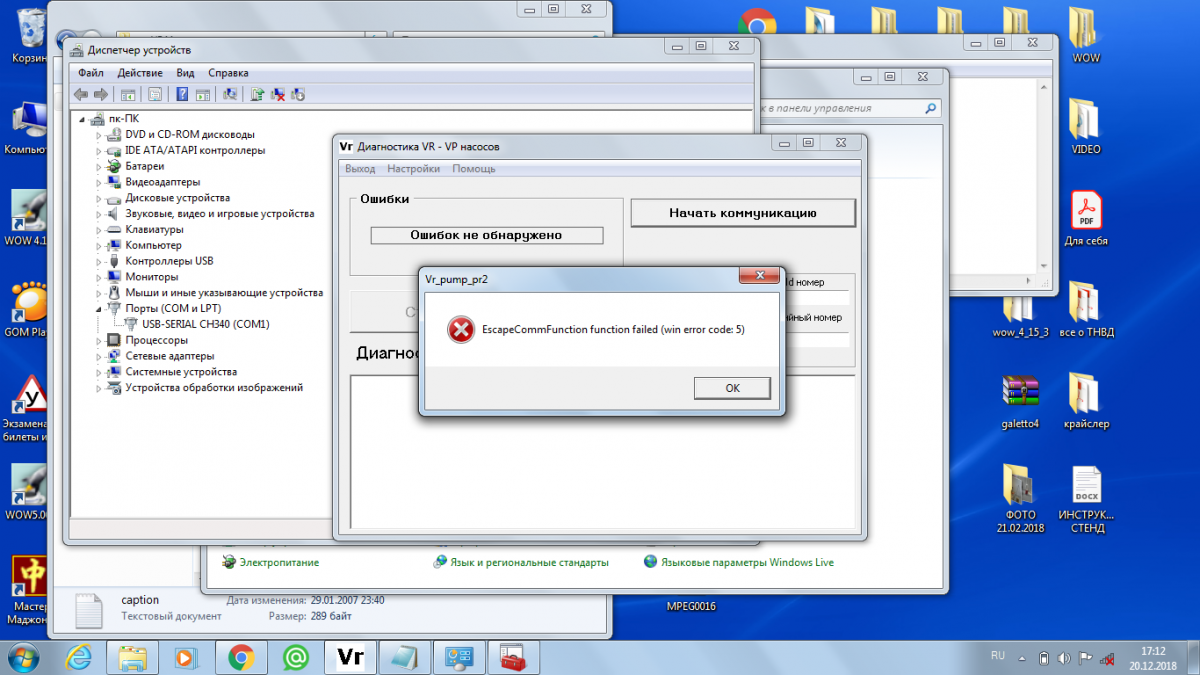Image resolution: width=1200 pixels, height=675 pixels.
Task: Select USB-SERIAL CH340 (COM1) device
Action: (206, 324)
